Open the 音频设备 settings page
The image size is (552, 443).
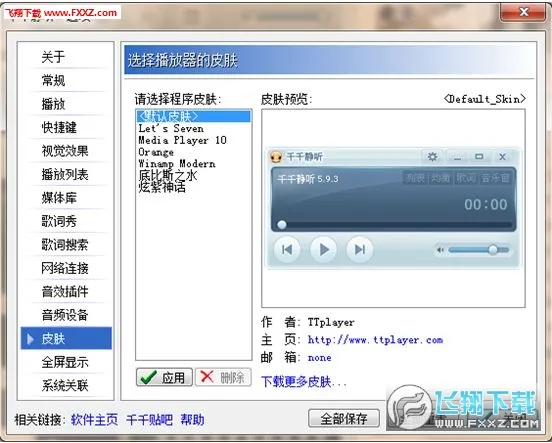click(x=65, y=315)
